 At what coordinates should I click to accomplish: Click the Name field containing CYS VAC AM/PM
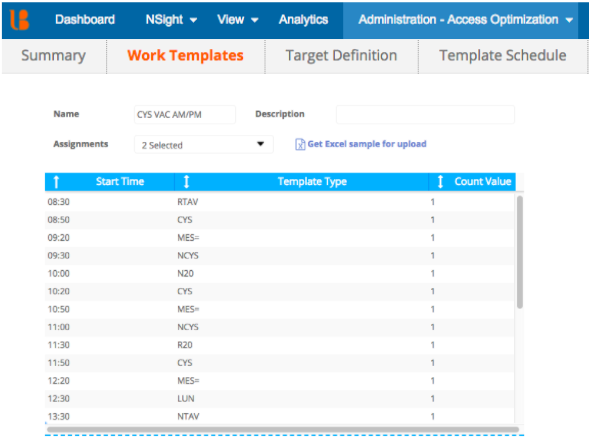[185, 115]
